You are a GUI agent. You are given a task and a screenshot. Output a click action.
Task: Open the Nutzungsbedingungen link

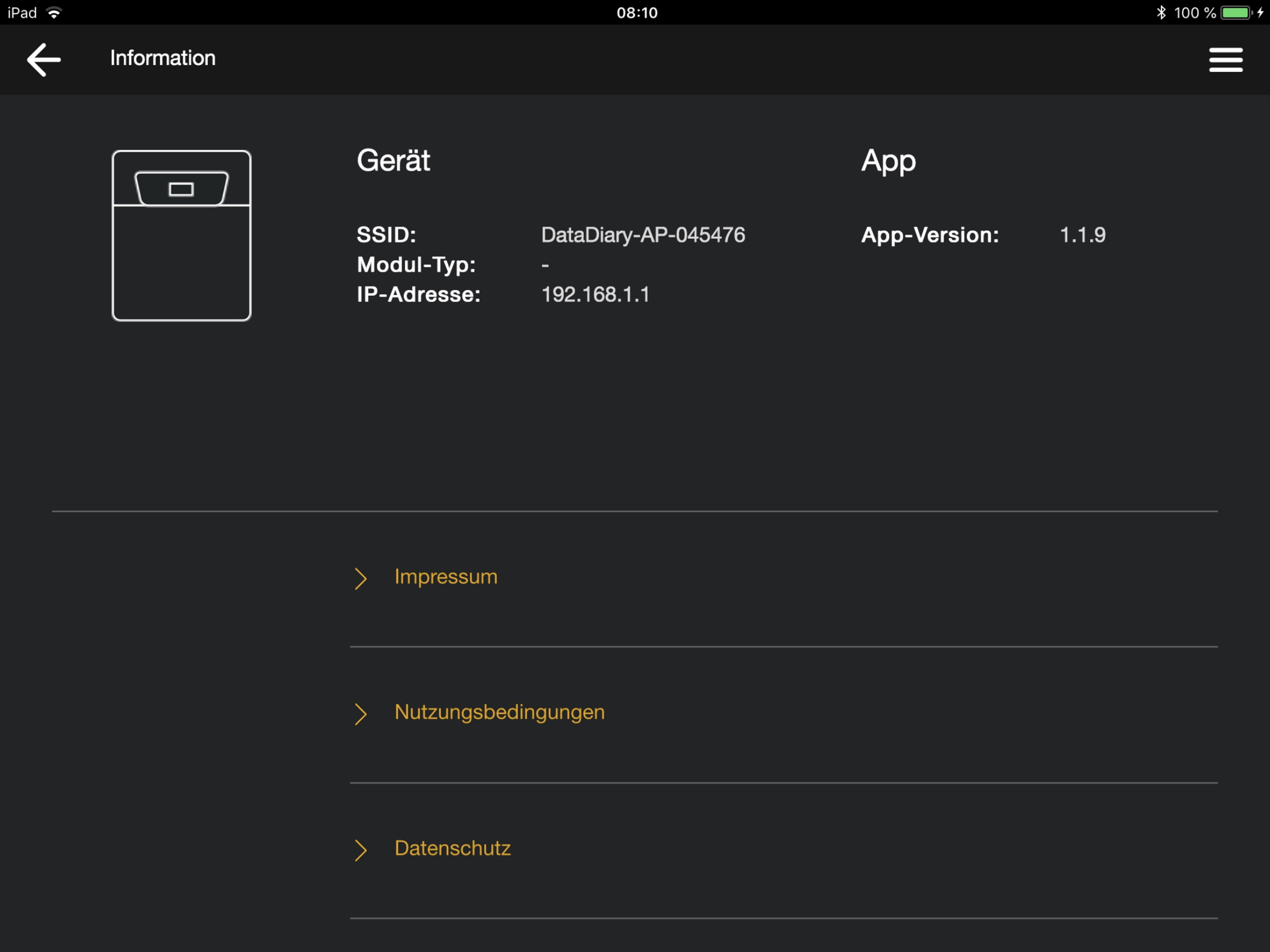(499, 712)
